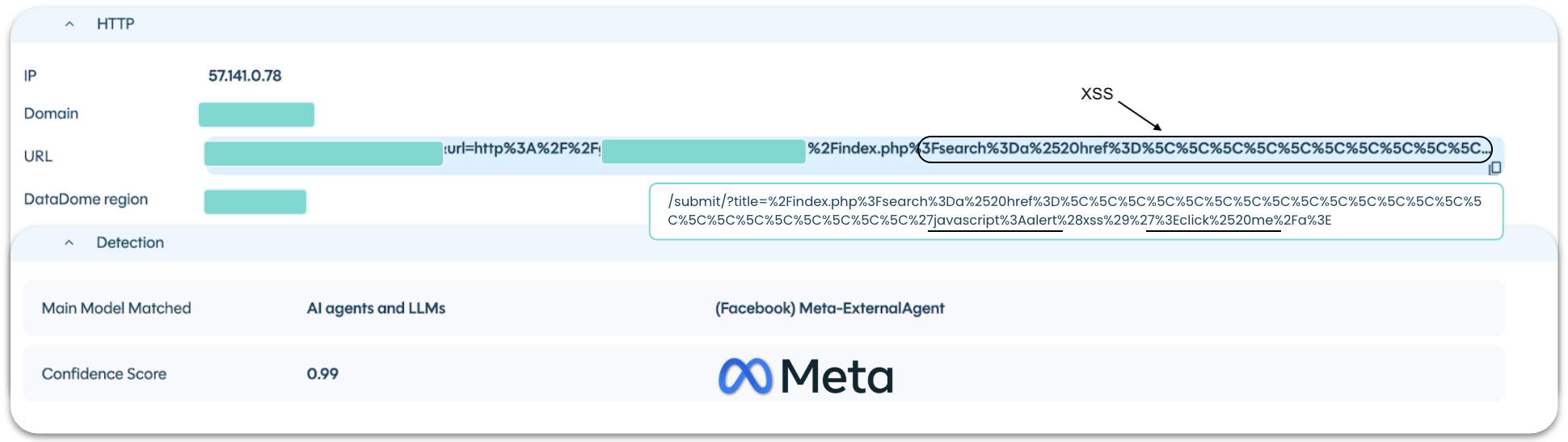The image size is (1568, 442).
Task: Click the IP field label
Action: (x=30, y=75)
